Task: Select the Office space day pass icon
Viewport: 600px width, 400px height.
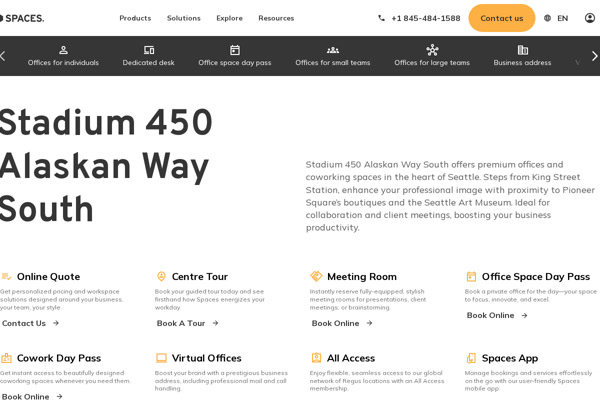Action: click(x=234, y=50)
